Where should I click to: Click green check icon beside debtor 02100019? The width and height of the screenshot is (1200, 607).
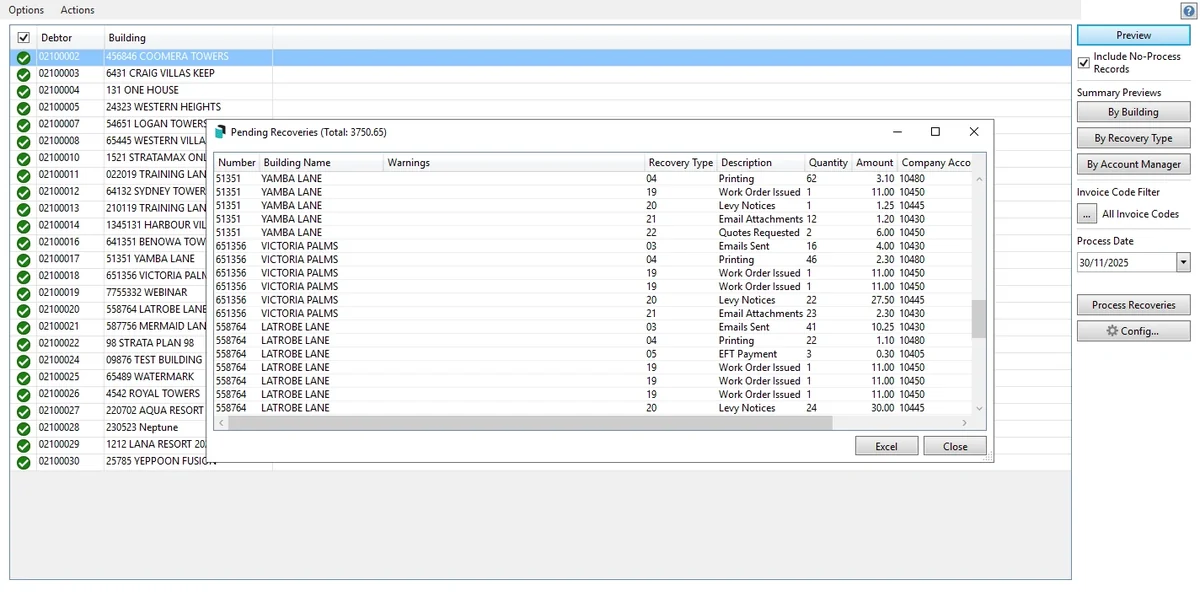tap(23, 293)
